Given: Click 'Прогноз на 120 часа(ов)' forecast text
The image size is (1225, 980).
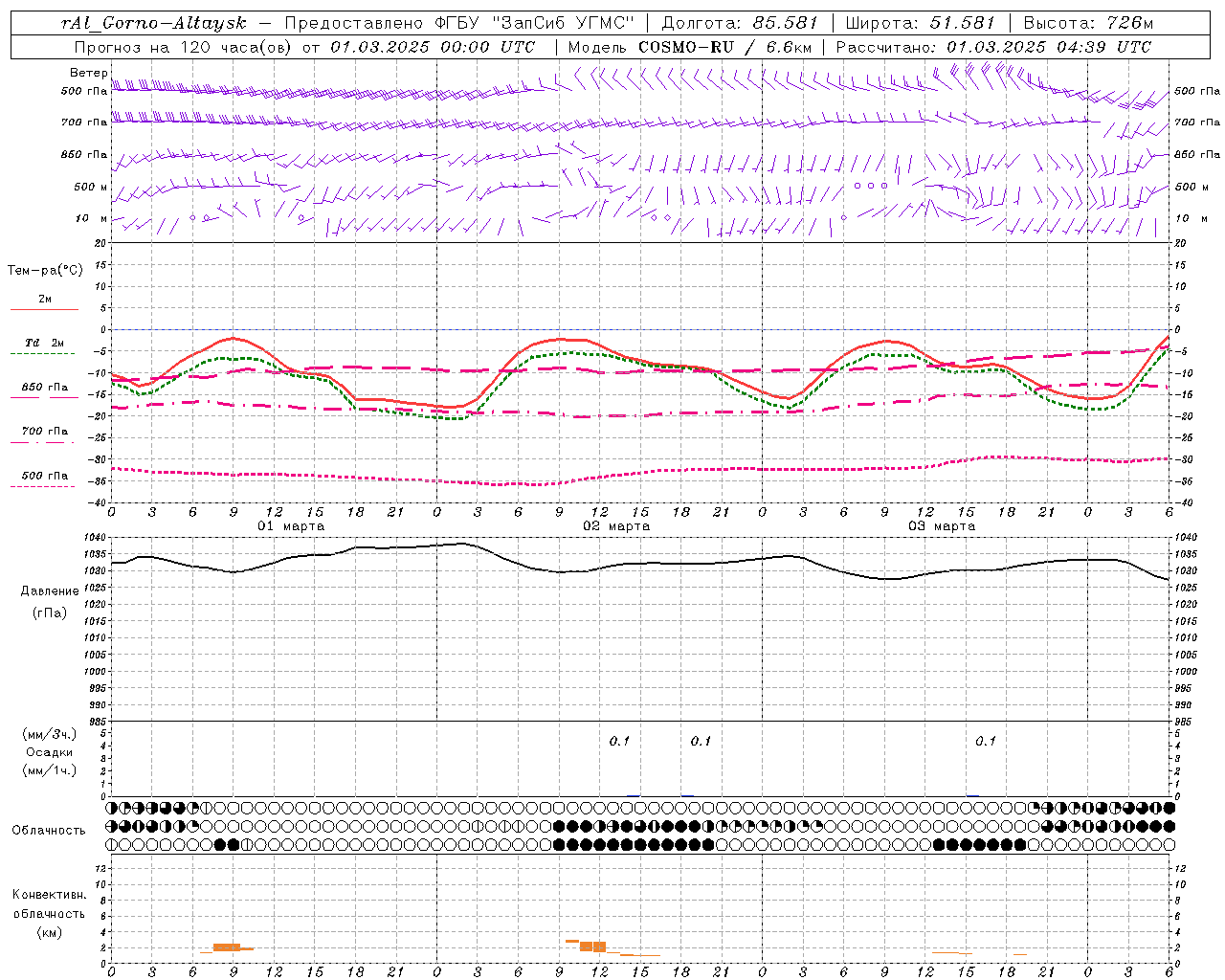Looking at the screenshot, I should (x=185, y=47).
